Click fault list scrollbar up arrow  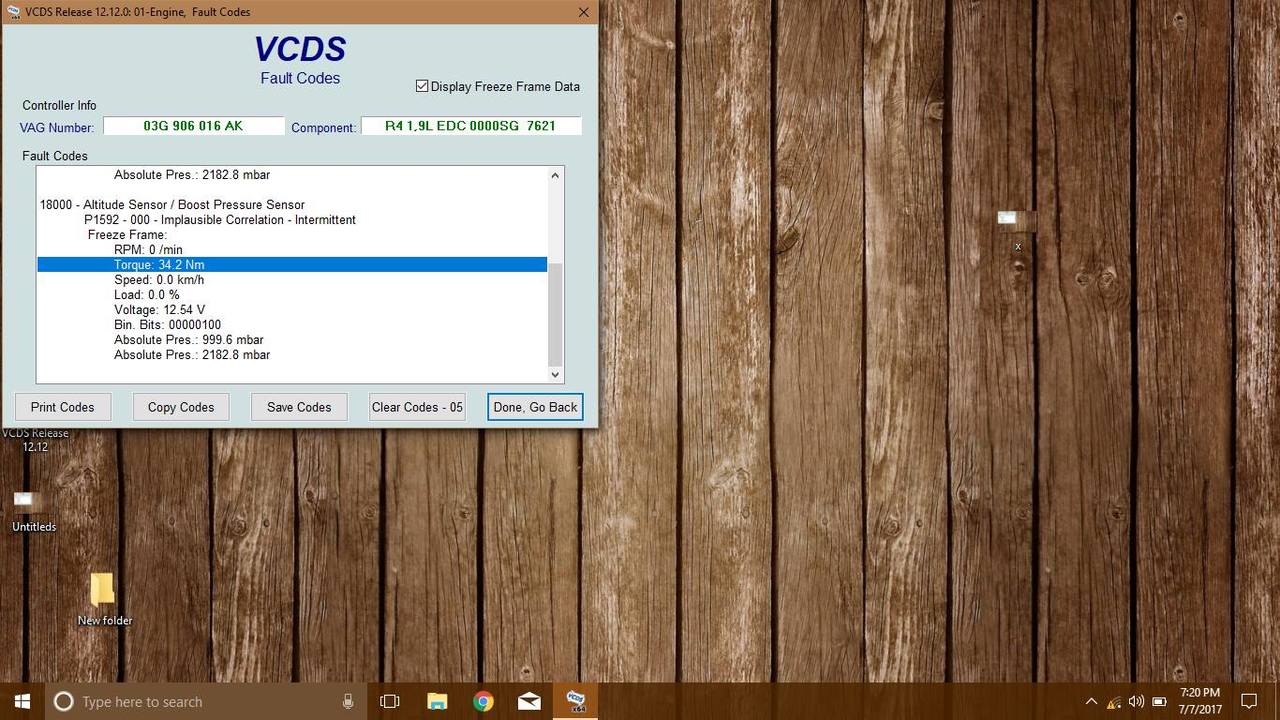click(556, 175)
